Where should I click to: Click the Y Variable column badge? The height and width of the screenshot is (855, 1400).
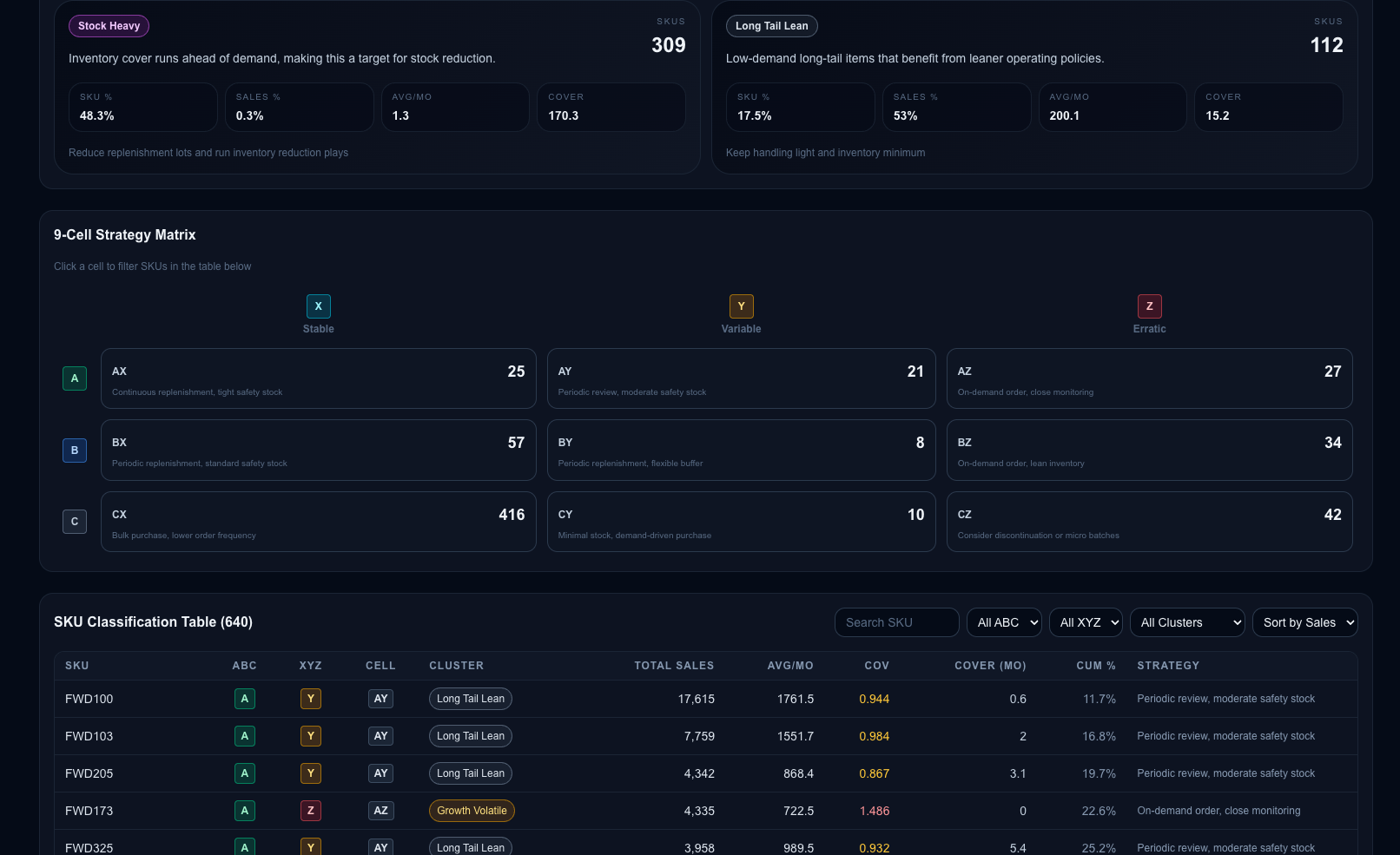742,306
